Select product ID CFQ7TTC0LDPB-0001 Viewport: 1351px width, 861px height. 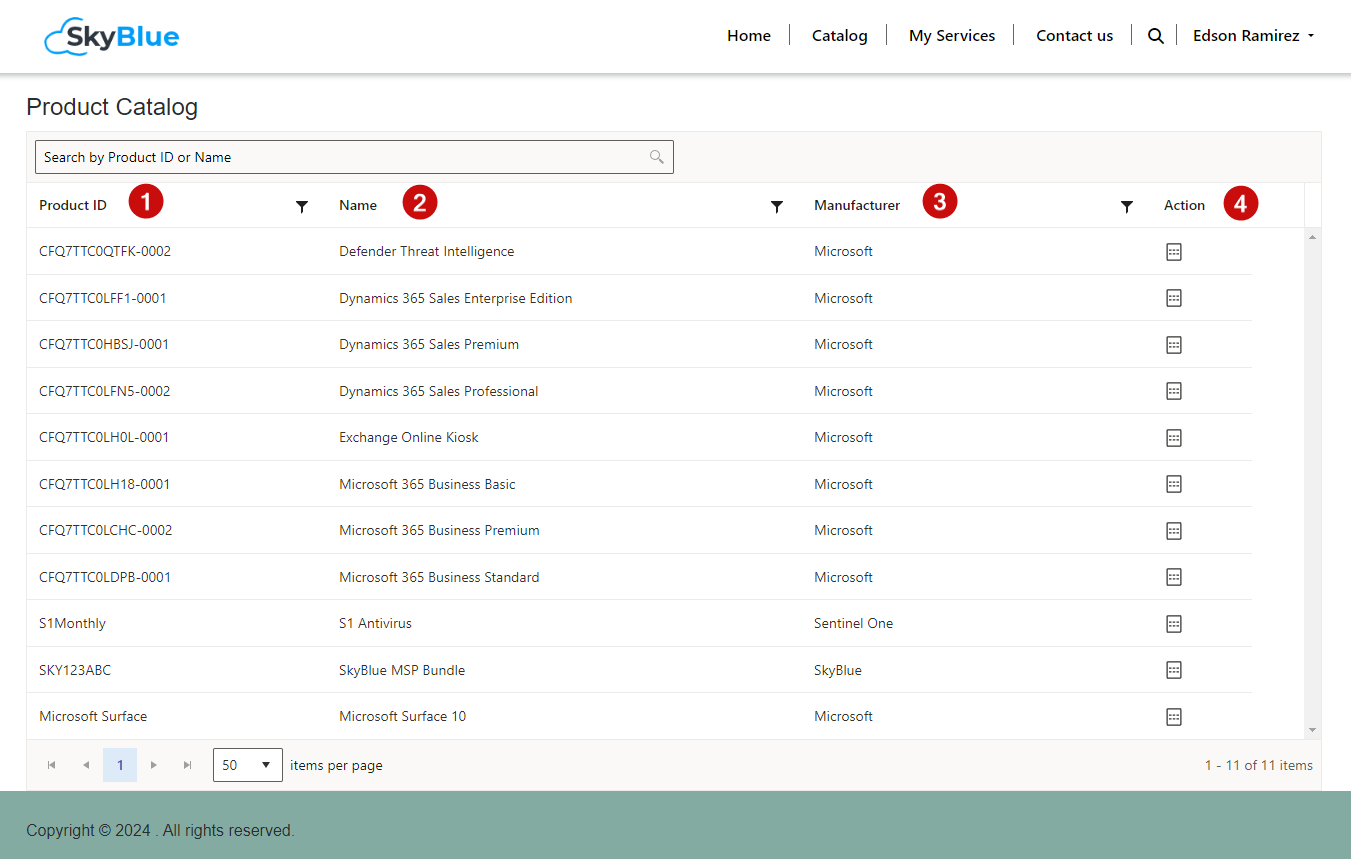105,577
